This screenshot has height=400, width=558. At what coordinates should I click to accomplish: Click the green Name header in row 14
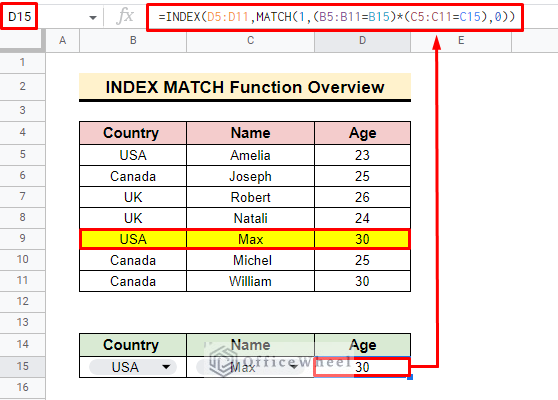coord(251,345)
